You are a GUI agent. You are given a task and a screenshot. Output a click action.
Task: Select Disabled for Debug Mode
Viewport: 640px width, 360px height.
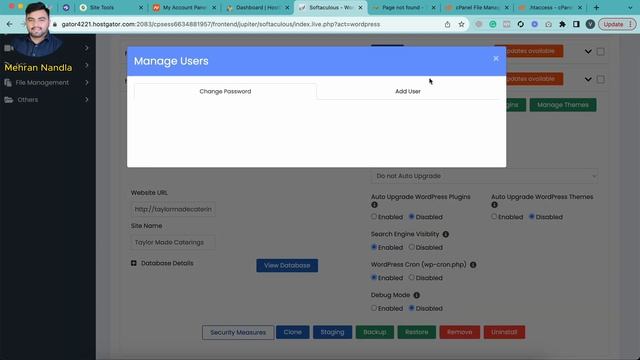click(411, 308)
